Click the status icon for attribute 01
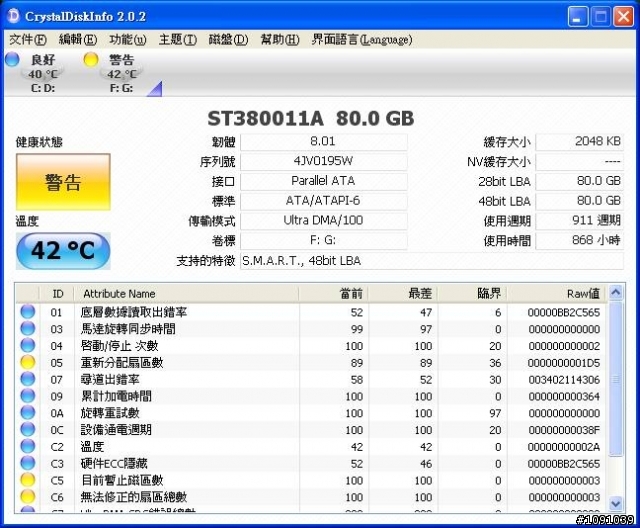640x528 pixels. coord(28,312)
